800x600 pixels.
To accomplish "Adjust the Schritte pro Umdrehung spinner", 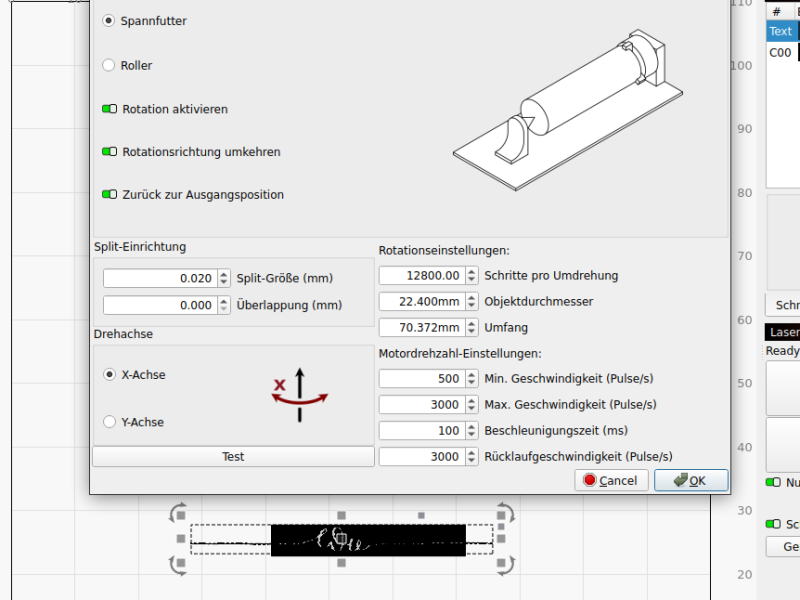I will 471,276.
